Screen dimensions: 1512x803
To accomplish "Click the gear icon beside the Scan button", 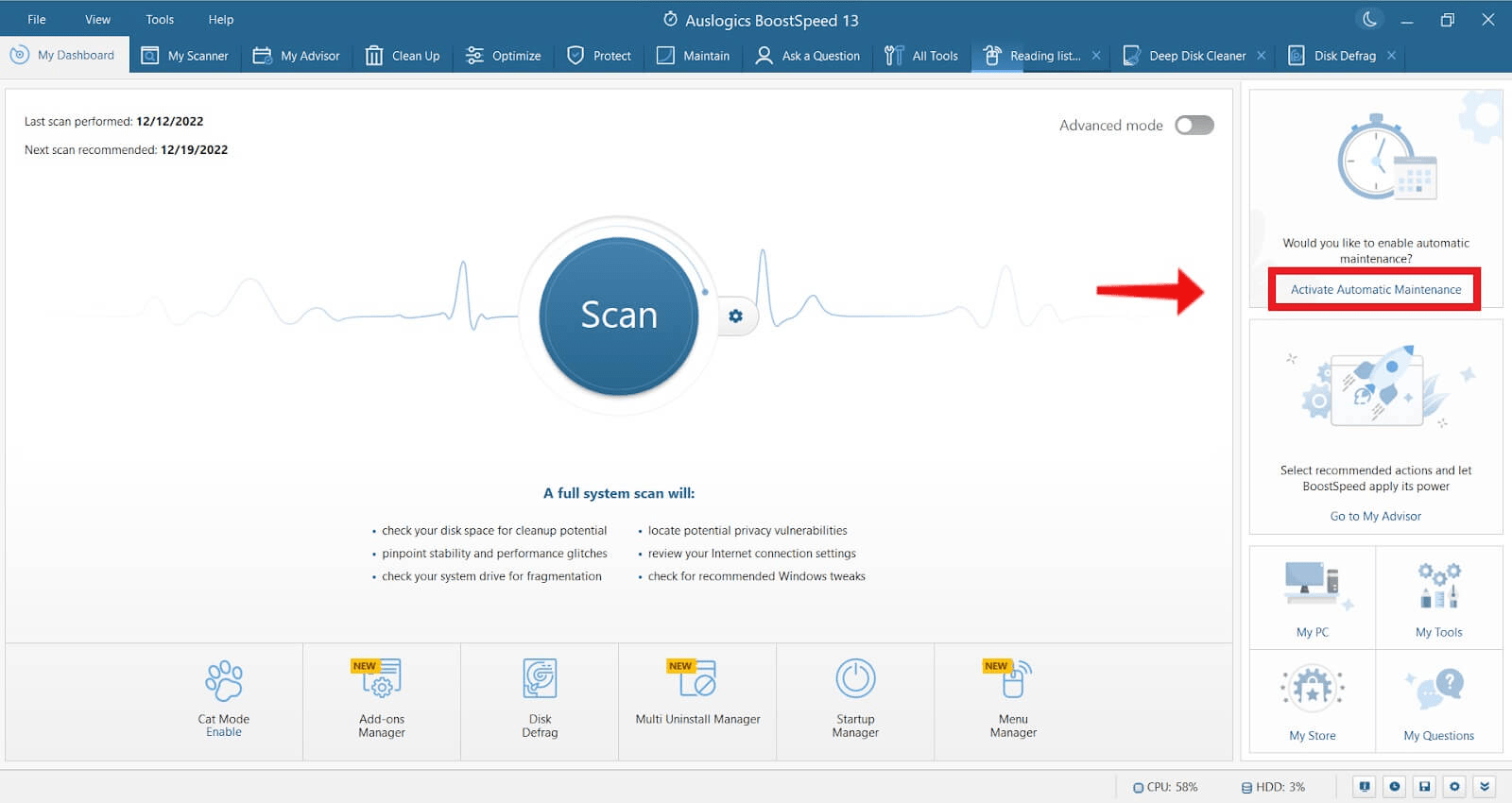I will point(735,316).
